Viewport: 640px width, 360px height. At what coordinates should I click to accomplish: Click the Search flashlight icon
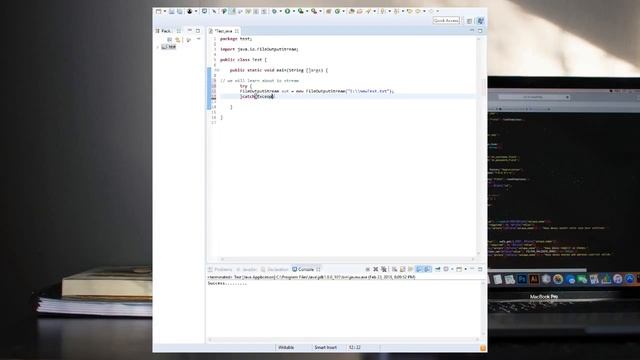(368, 11)
